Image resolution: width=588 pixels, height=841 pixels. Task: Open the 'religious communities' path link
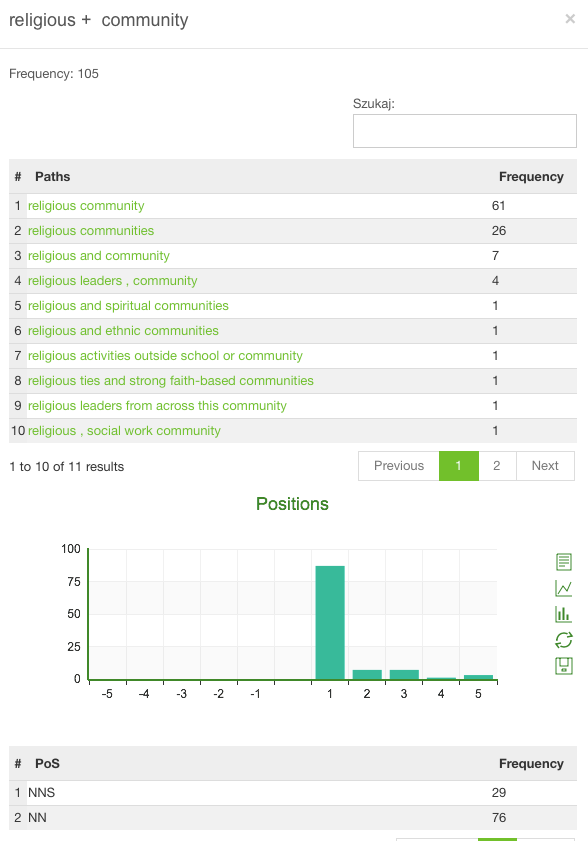point(91,231)
